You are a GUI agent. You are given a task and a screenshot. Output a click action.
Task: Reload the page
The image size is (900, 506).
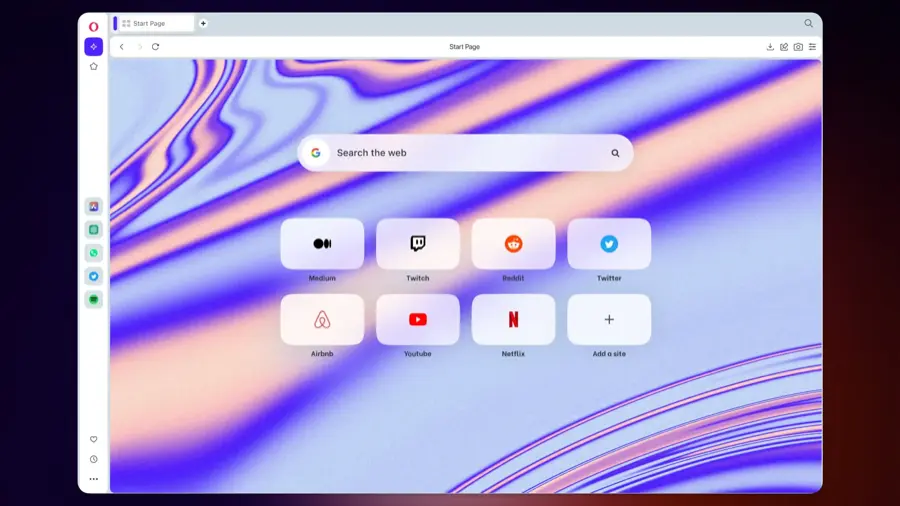coord(156,47)
